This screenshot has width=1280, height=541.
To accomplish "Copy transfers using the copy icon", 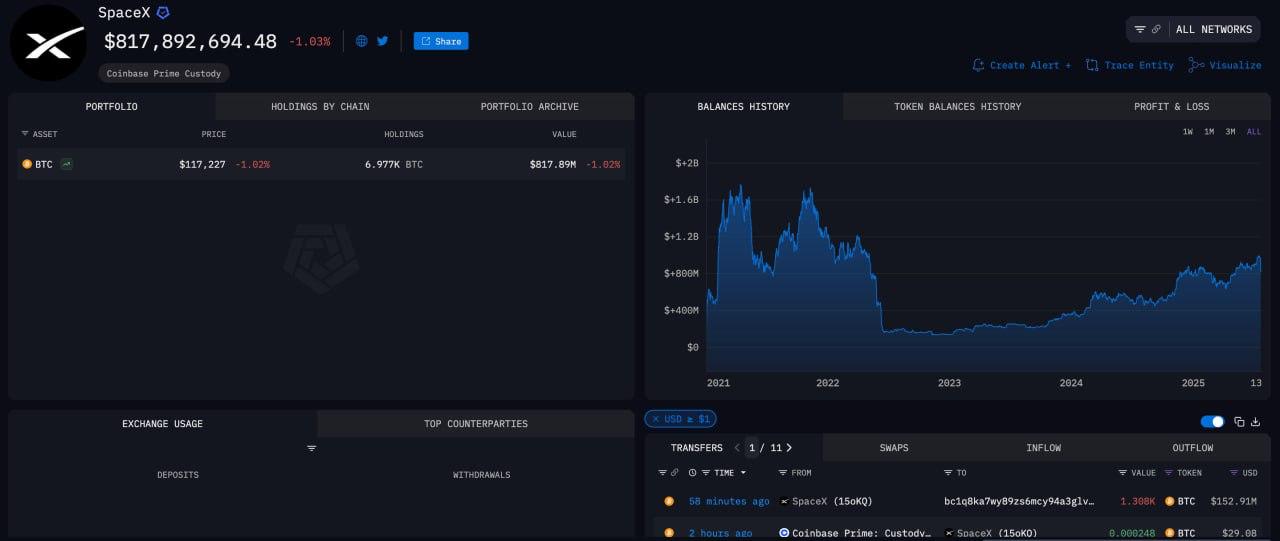I will coord(1239,422).
